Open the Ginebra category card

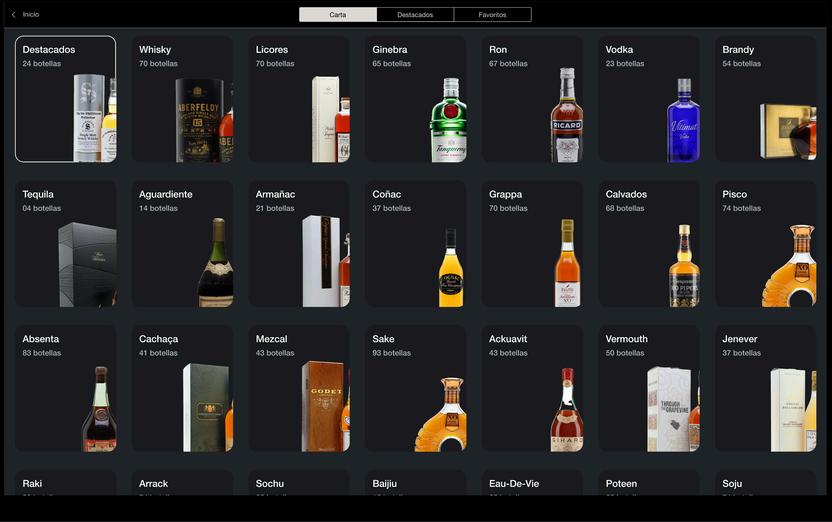415,99
